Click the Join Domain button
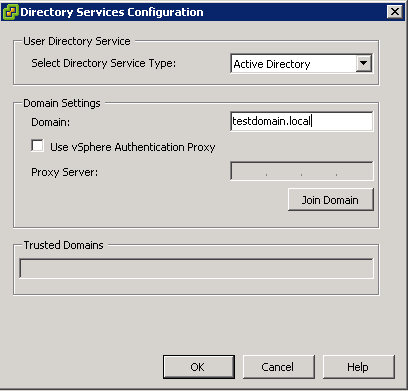408x391 pixels. (x=331, y=200)
